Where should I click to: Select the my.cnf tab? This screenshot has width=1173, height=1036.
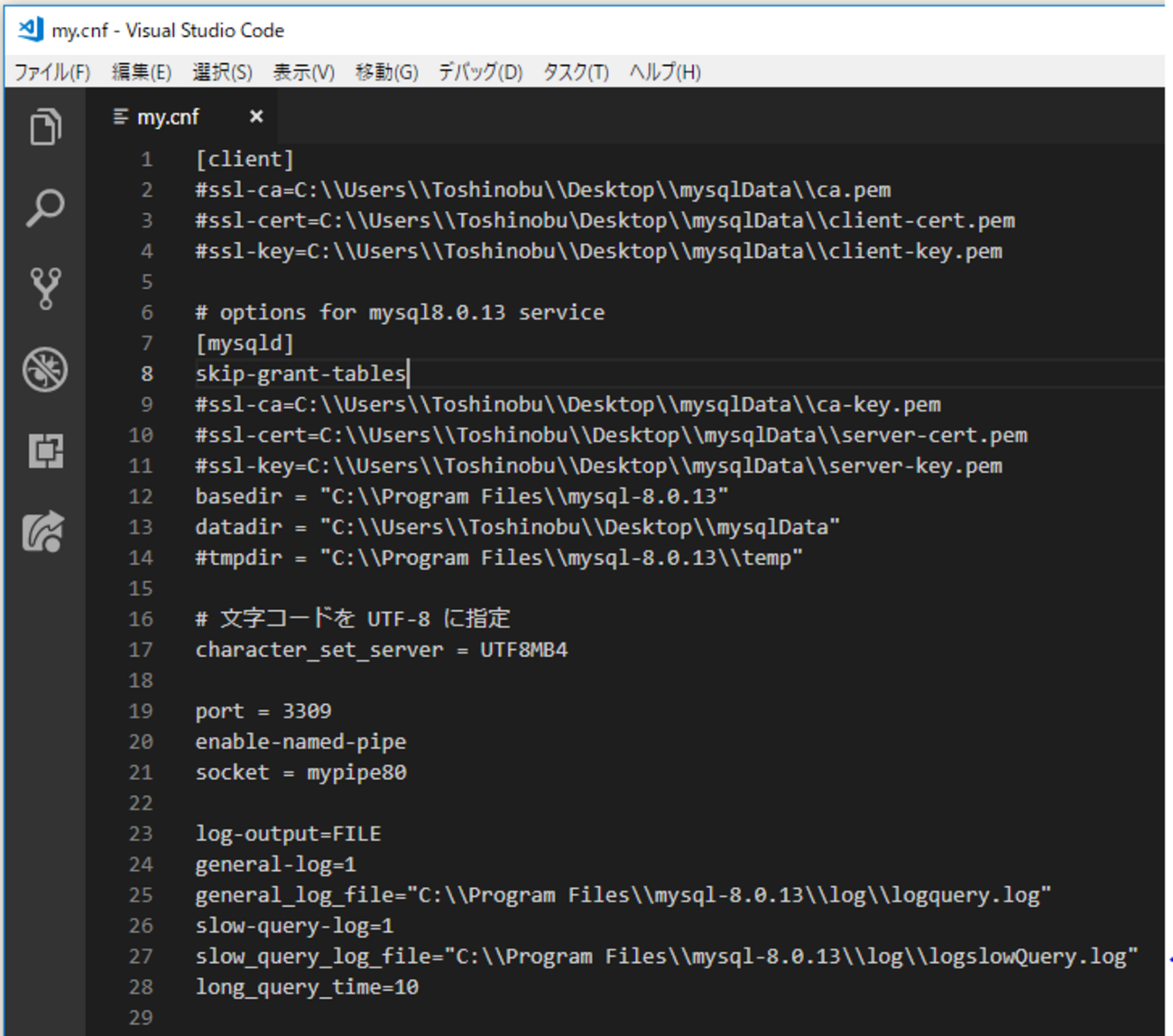pyautogui.click(x=181, y=116)
